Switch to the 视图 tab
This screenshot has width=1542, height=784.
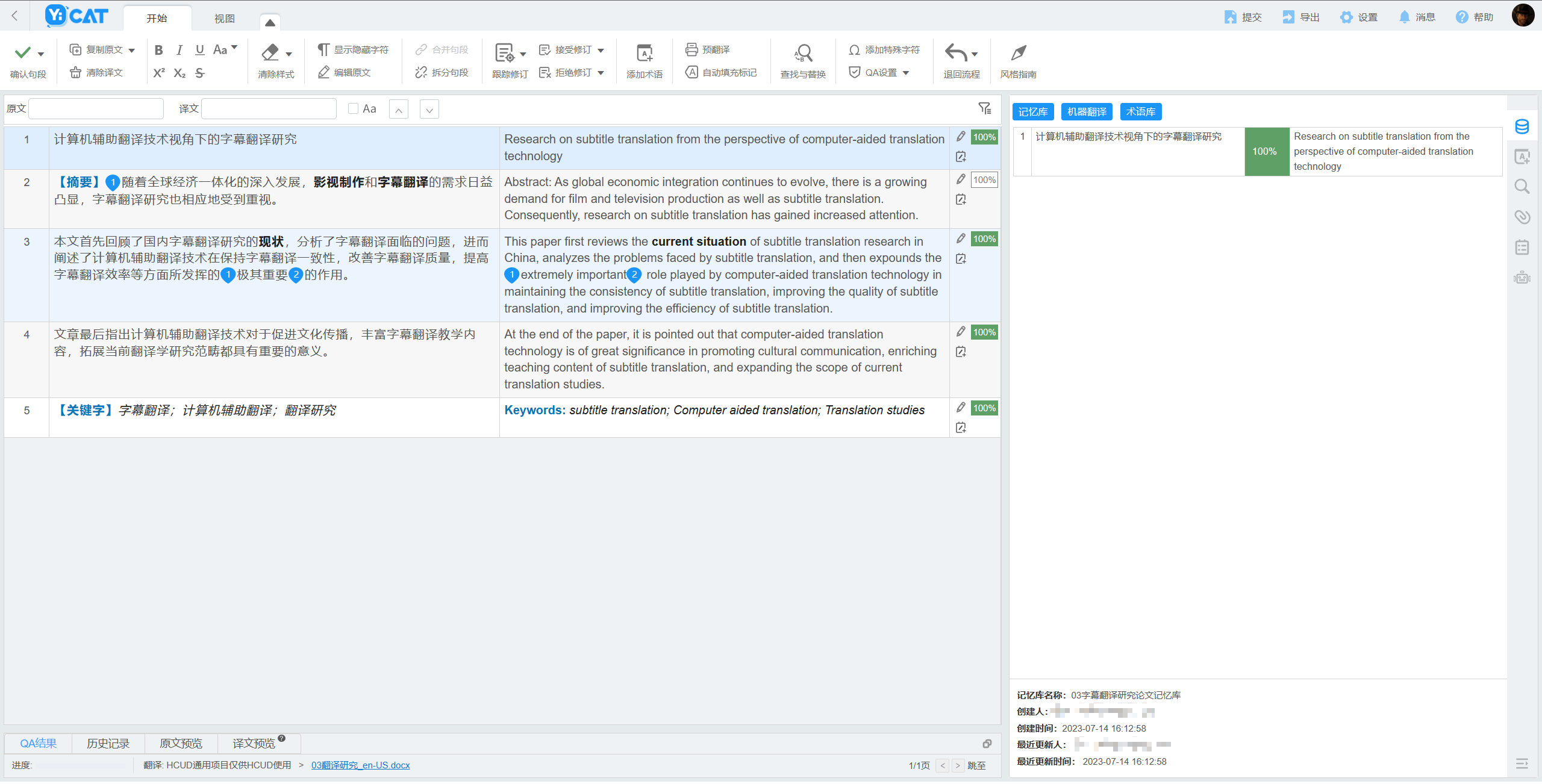click(x=224, y=19)
